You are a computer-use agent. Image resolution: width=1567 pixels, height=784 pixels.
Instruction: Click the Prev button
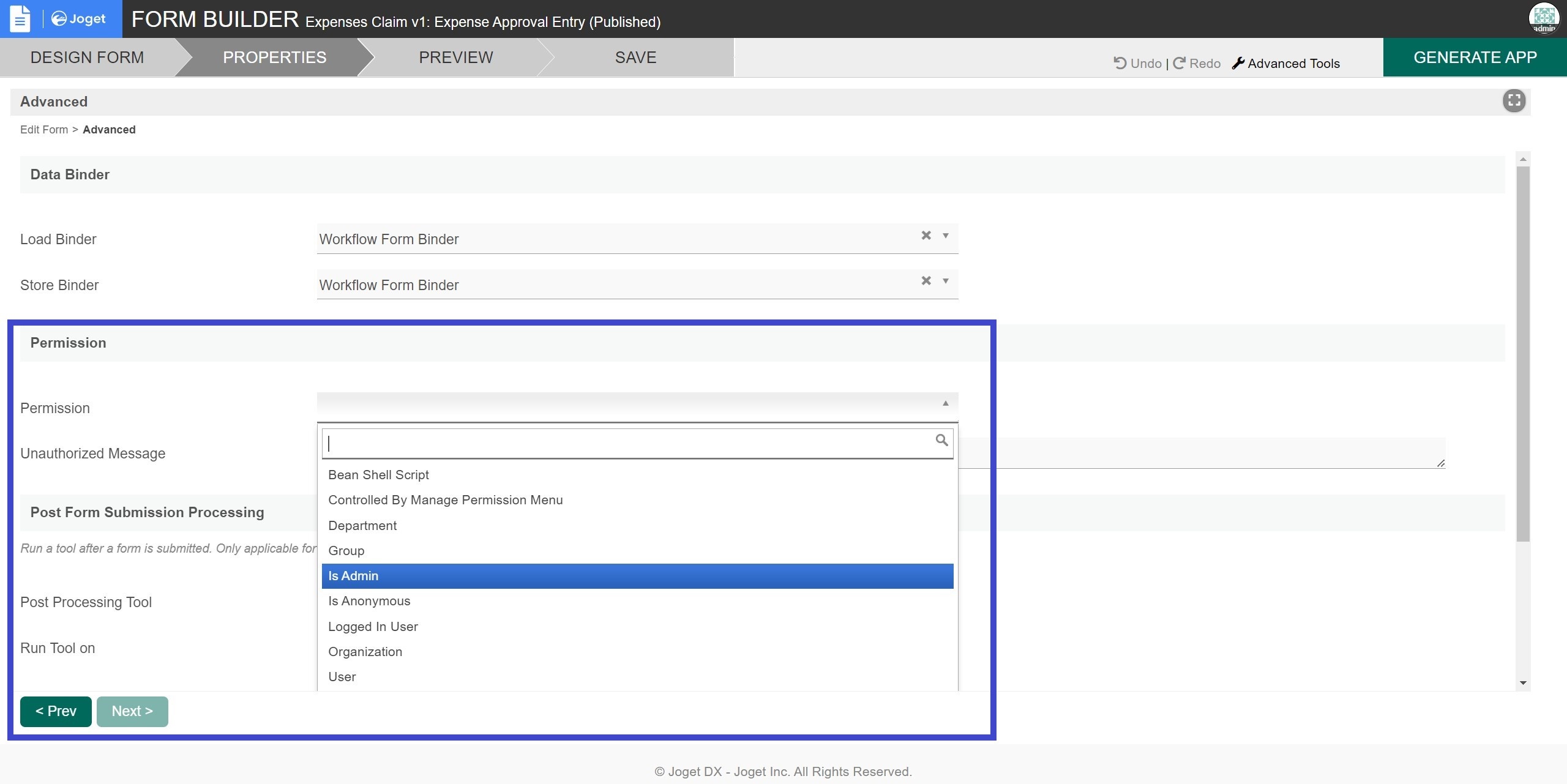tap(56, 711)
